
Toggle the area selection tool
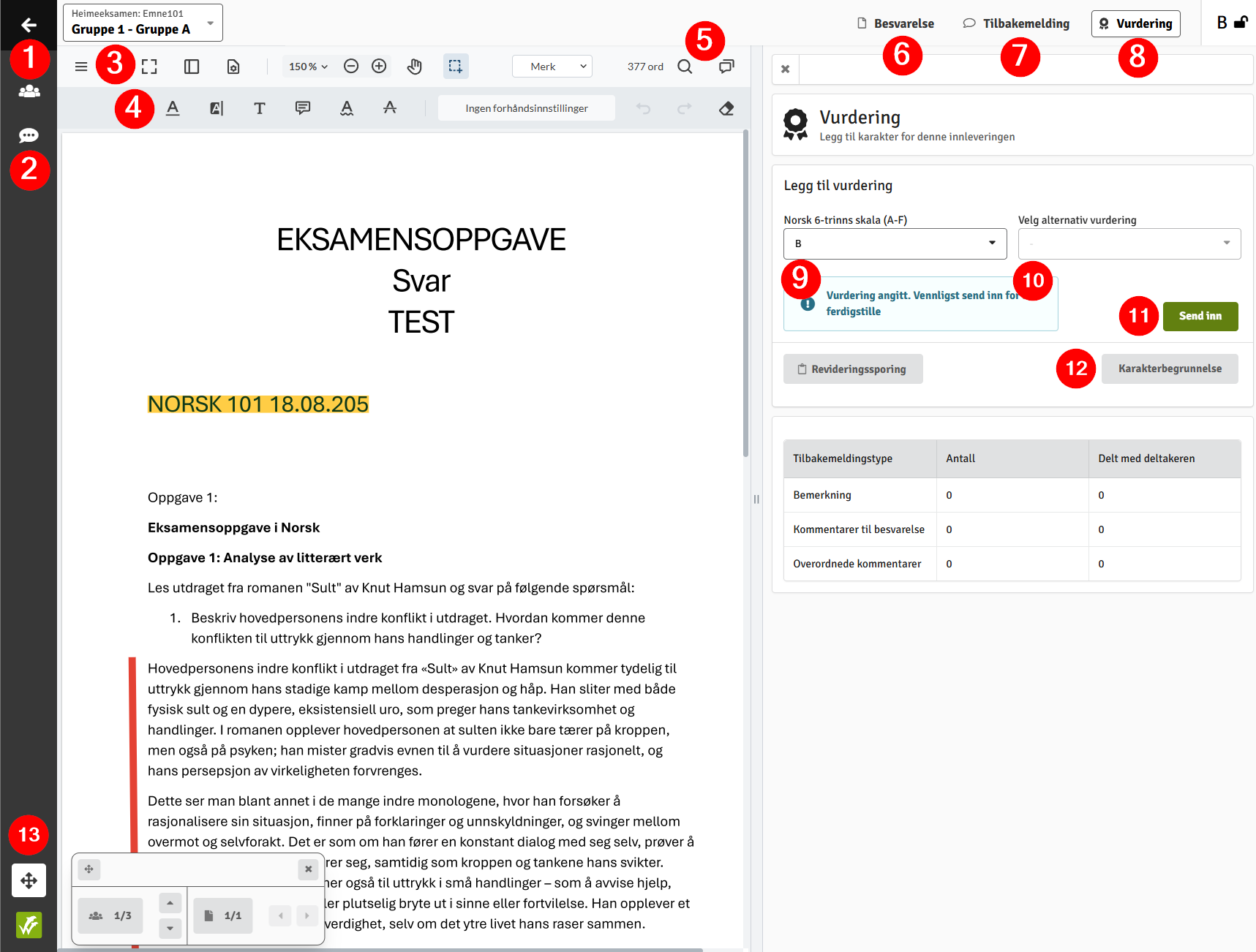pos(455,67)
